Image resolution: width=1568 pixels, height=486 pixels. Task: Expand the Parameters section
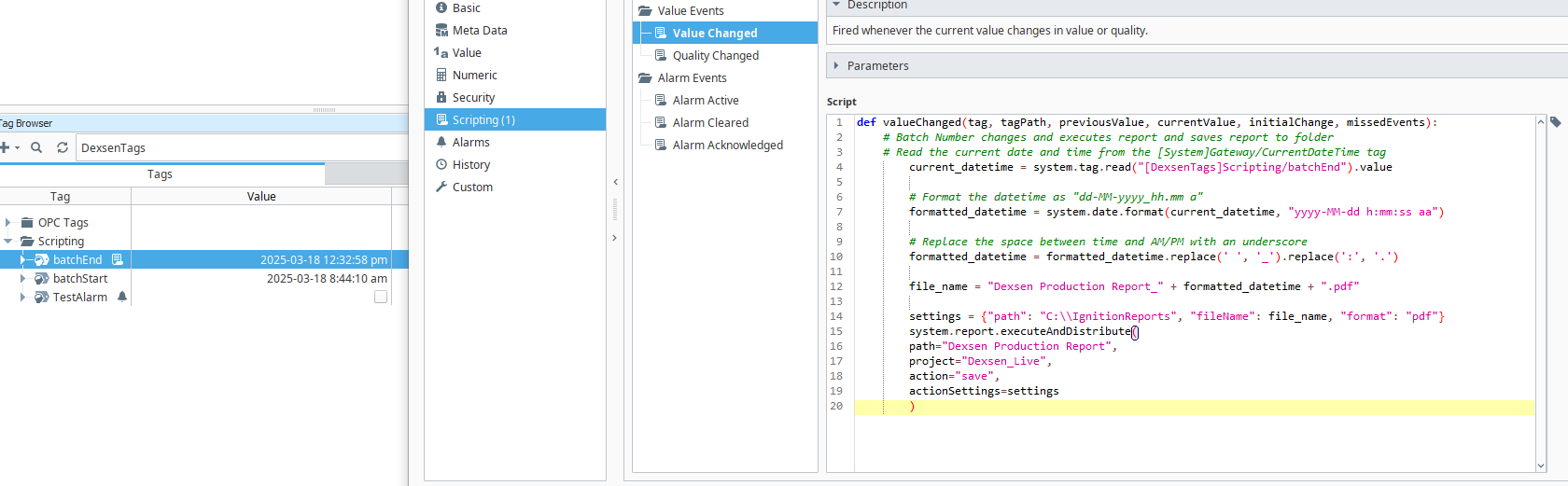835,66
